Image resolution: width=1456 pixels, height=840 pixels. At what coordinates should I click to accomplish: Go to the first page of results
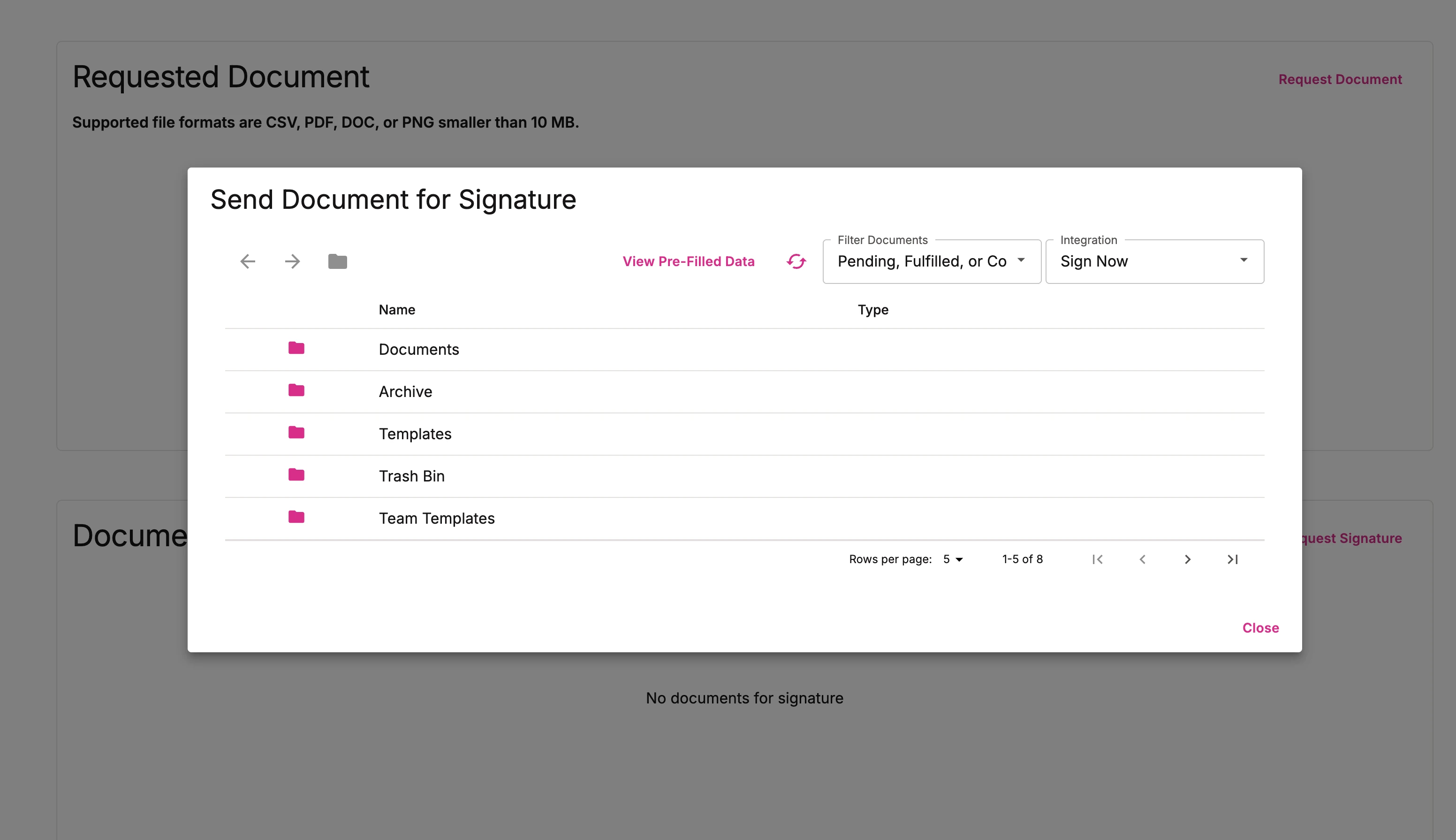1097,559
